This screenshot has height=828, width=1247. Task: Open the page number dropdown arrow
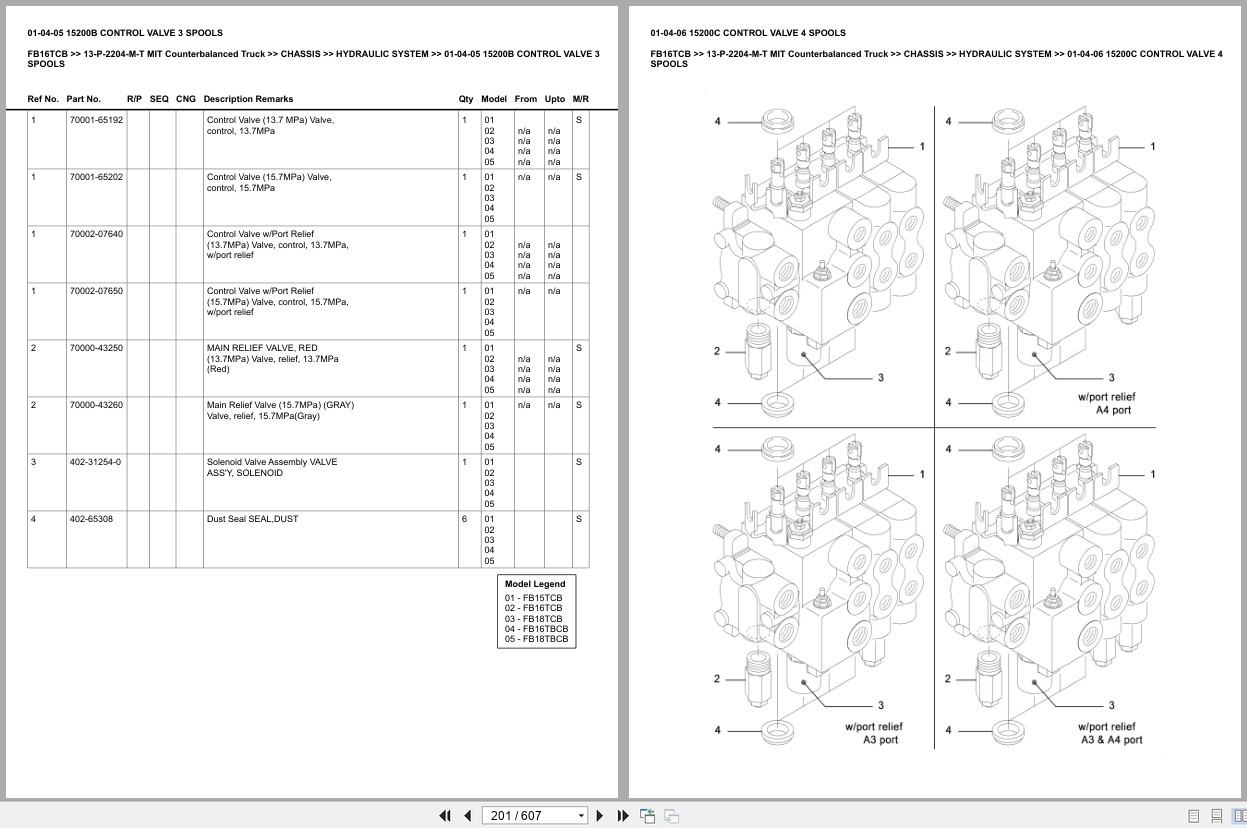(x=581, y=816)
